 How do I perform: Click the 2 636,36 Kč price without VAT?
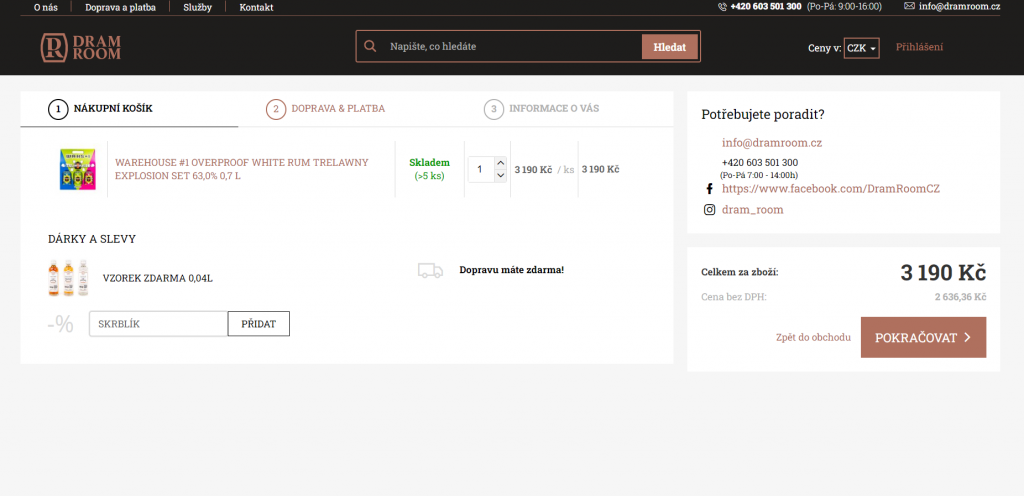[x=960, y=297]
